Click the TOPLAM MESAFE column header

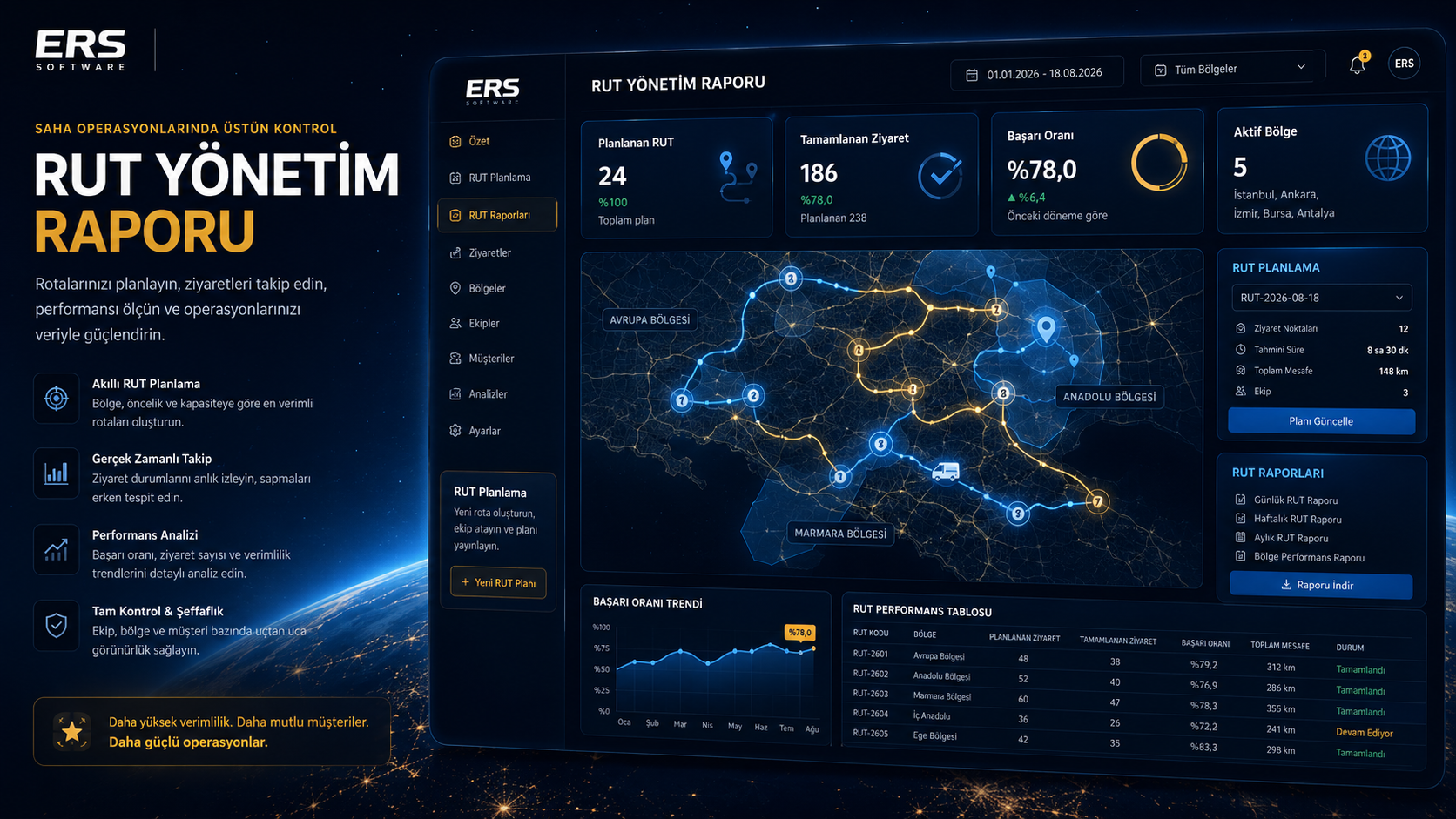pyautogui.click(x=1280, y=646)
